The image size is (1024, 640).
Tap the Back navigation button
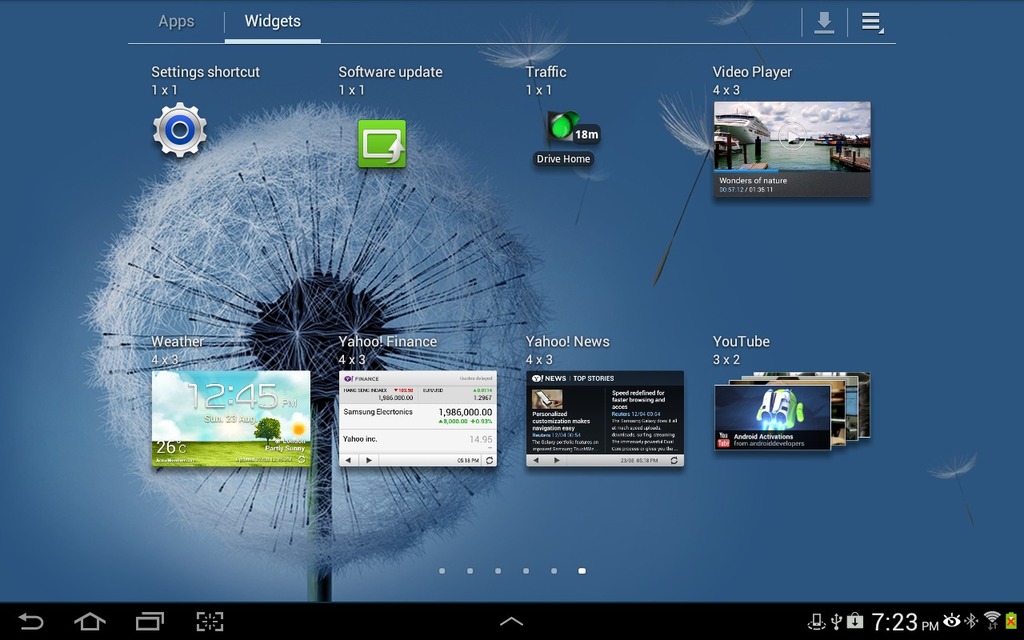pyautogui.click(x=30, y=621)
